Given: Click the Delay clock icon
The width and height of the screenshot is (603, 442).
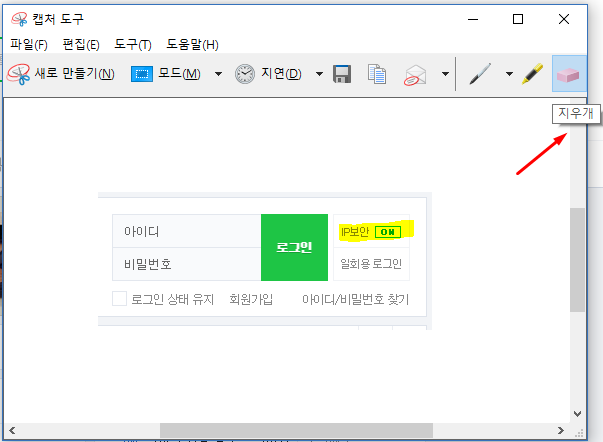Looking at the screenshot, I should tap(245, 74).
